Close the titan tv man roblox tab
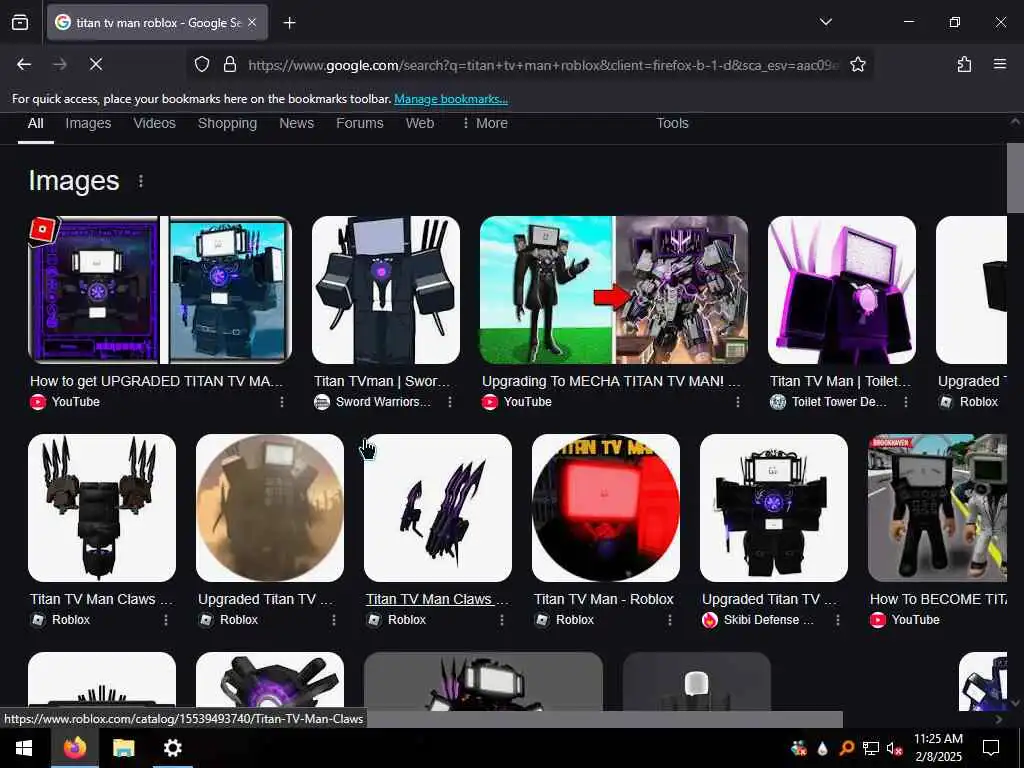The width and height of the screenshot is (1024, 768). point(252,23)
